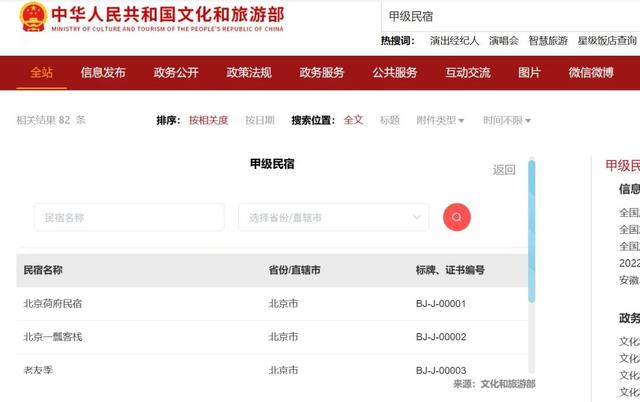640x402 pixels.
Task: Click hot search term 星级饭店查询
Action: click(x=607, y=41)
